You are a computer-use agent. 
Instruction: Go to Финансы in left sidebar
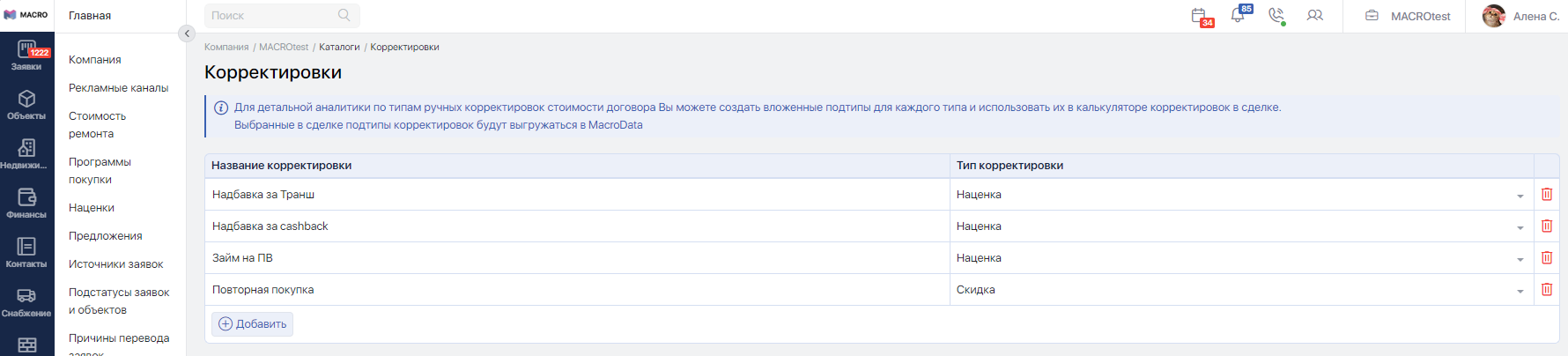point(26,204)
